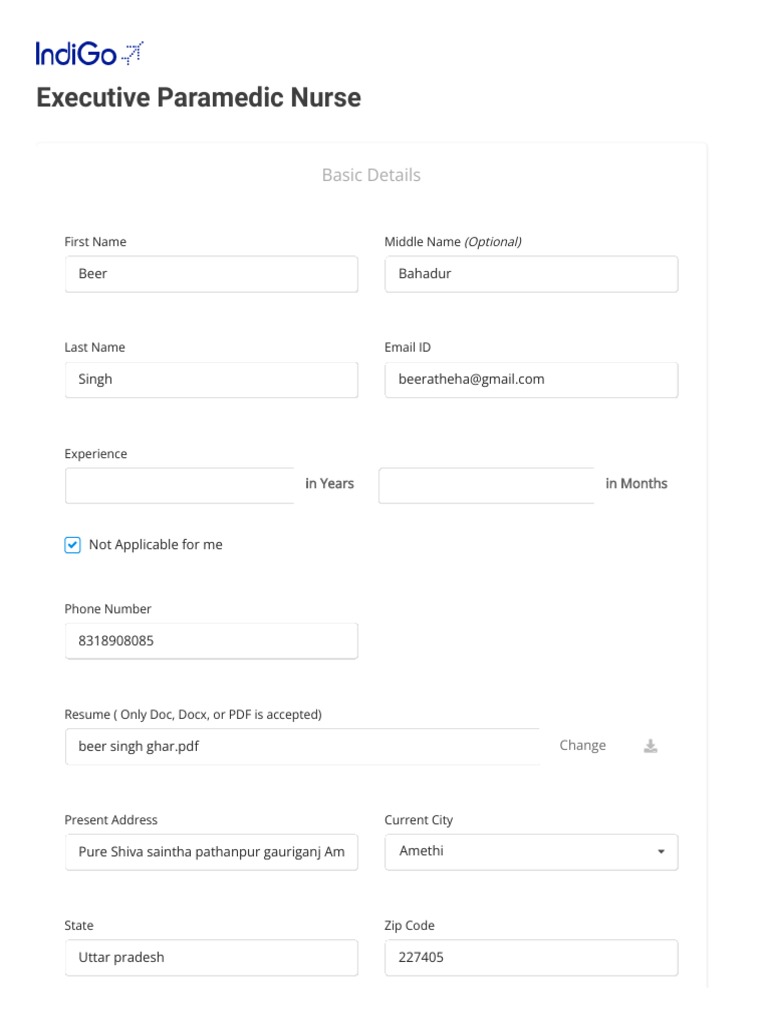Click the IndiGo logo

(89, 54)
